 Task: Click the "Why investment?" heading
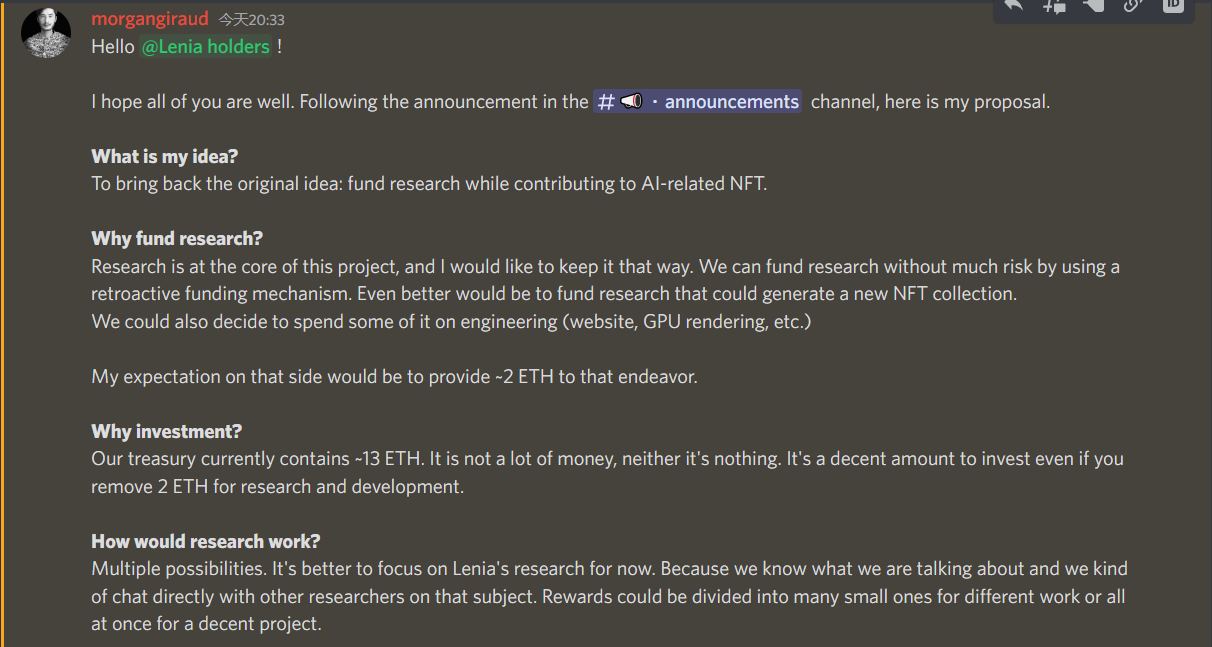pos(166,431)
